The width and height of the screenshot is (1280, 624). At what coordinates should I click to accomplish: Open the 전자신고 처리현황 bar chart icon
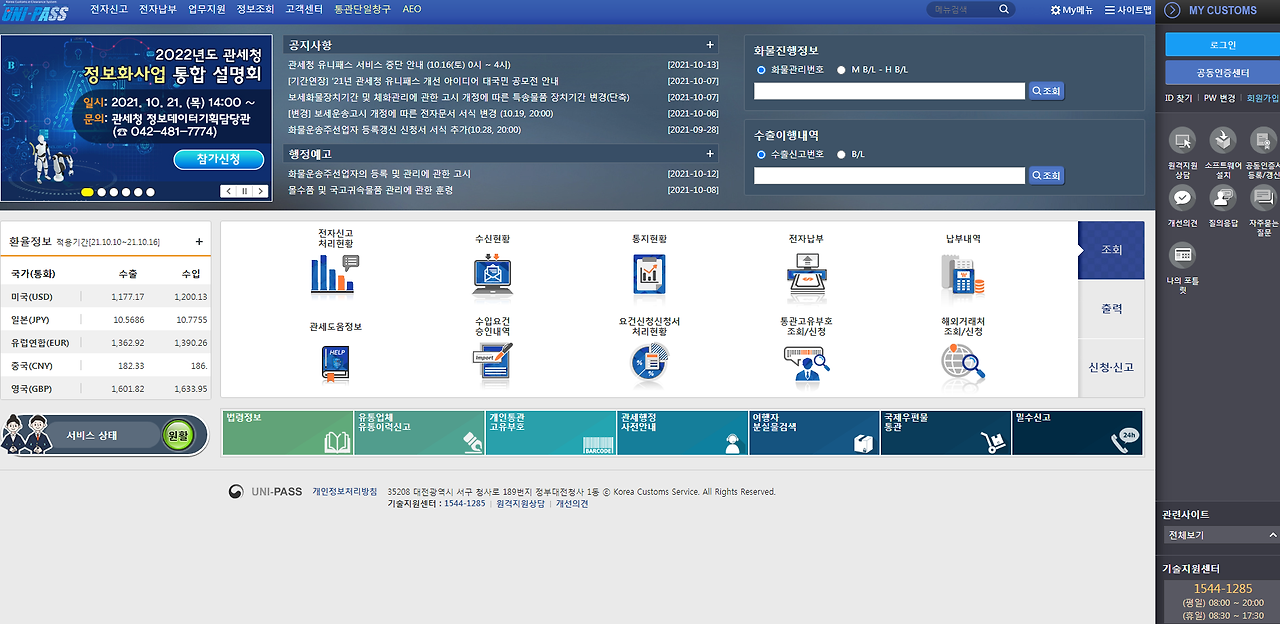click(334, 275)
